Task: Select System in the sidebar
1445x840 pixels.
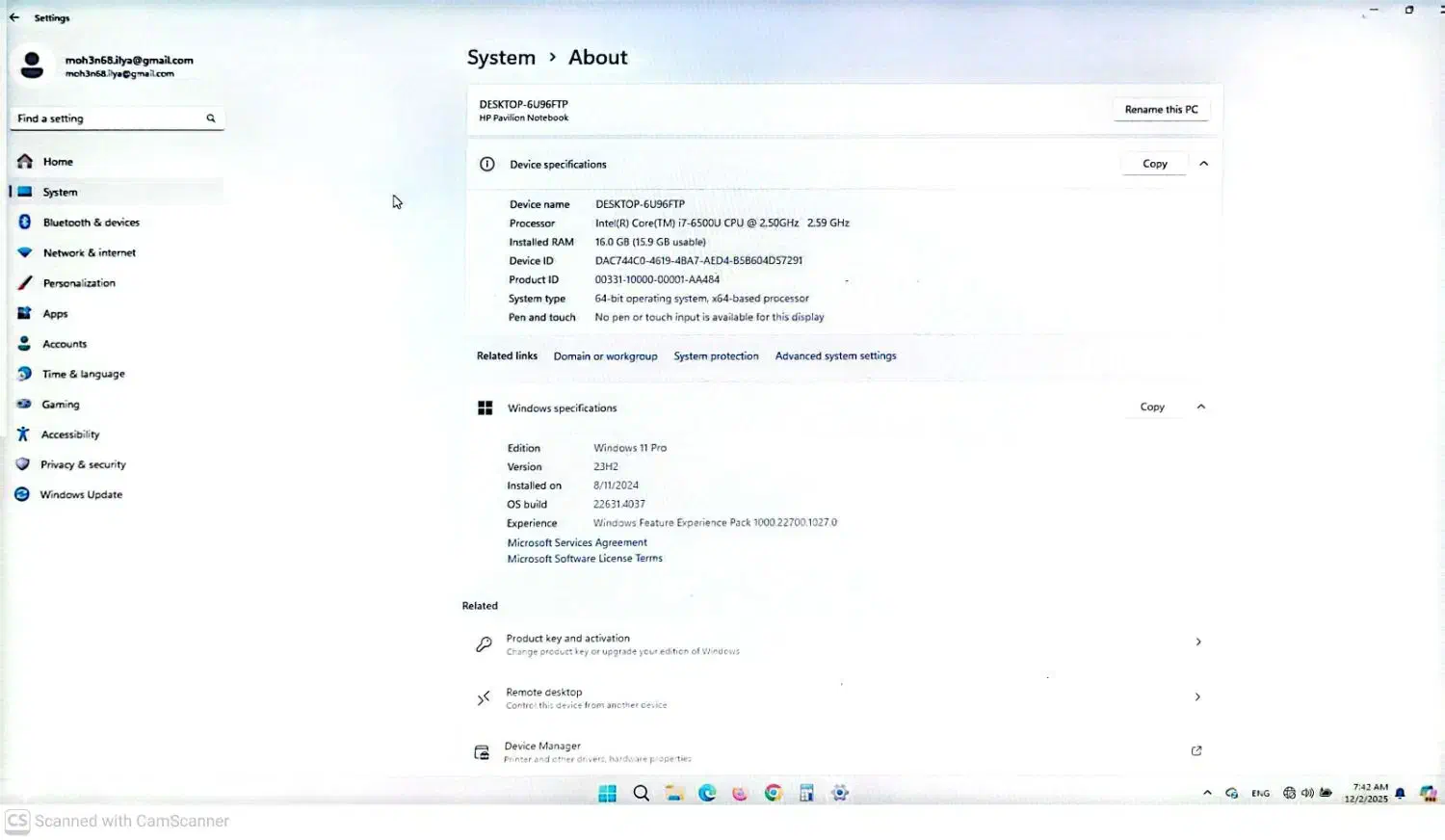Action: point(116,192)
